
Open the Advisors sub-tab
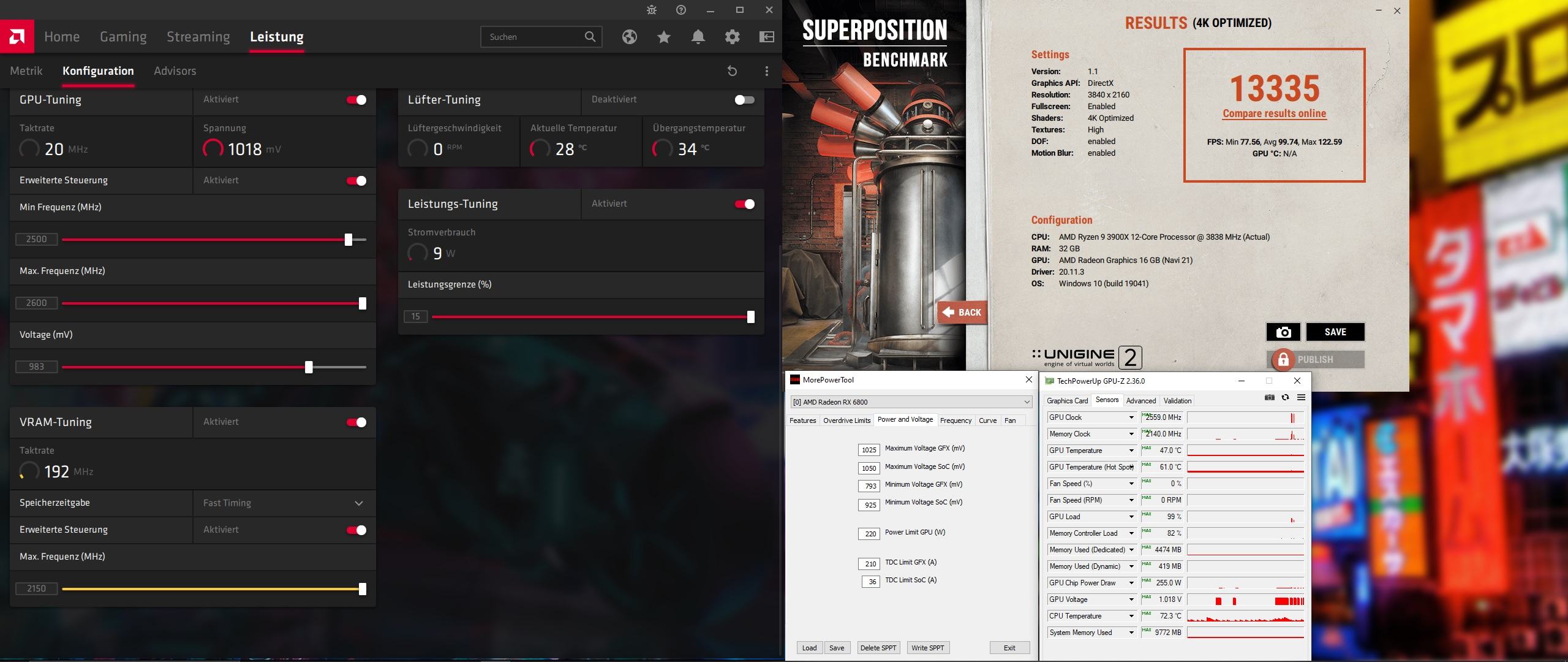175,71
